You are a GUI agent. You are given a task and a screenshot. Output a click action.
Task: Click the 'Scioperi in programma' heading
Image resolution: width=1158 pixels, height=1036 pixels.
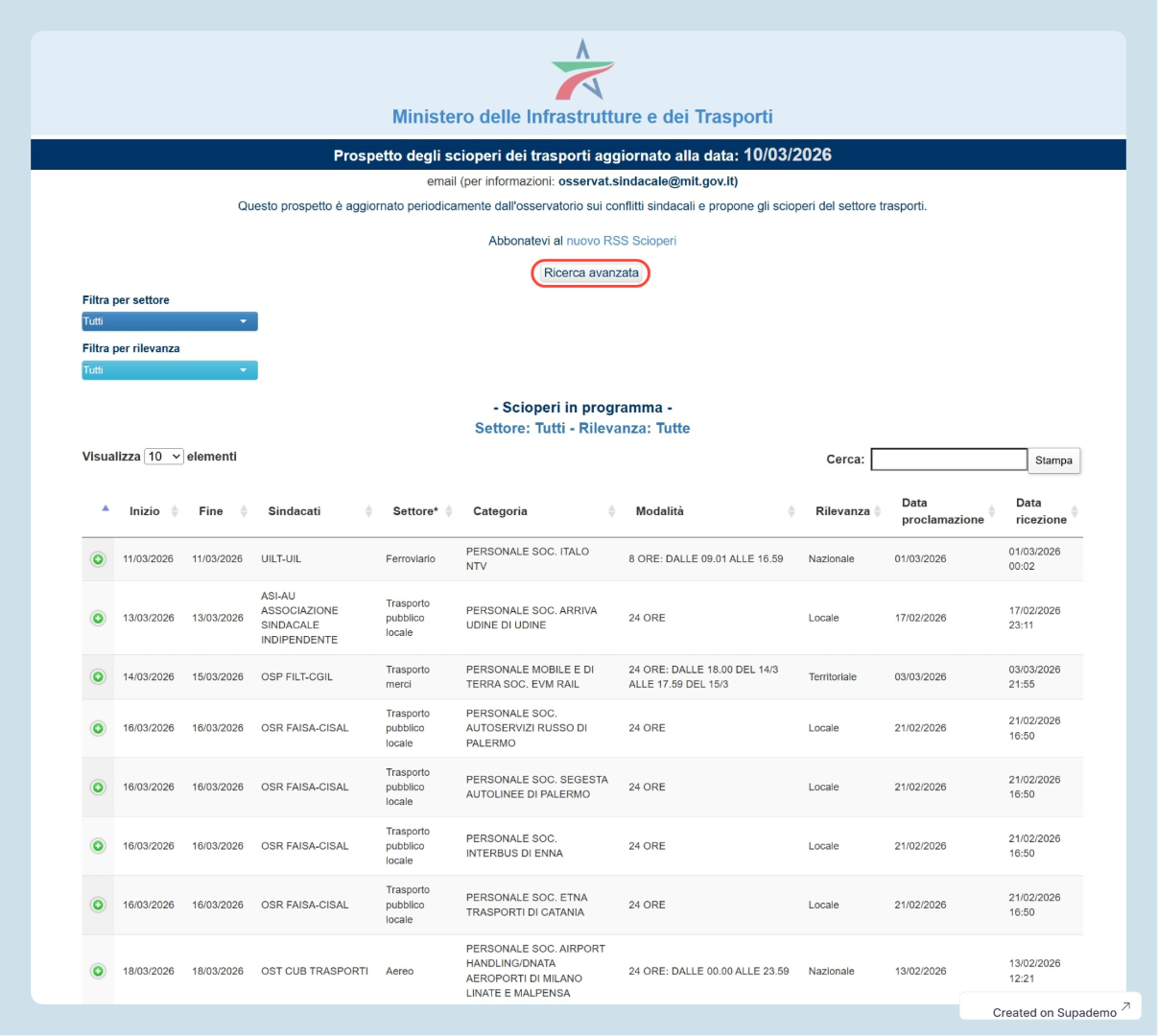click(x=582, y=408)
